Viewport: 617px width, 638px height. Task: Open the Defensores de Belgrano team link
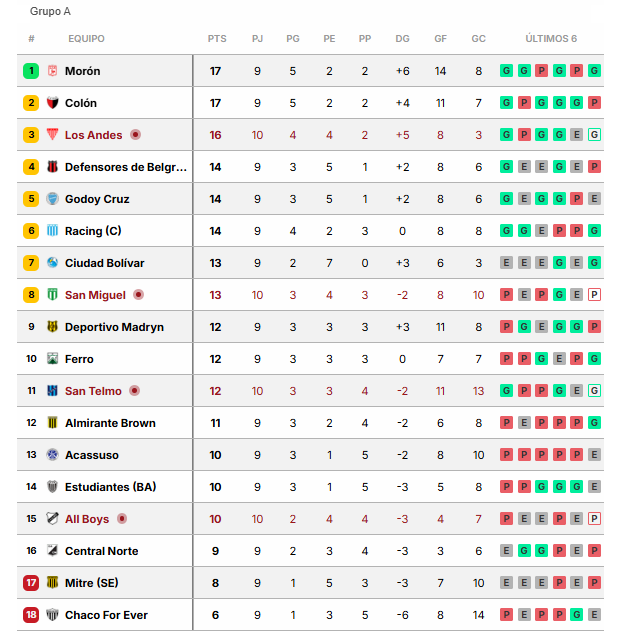pos(126,167)
